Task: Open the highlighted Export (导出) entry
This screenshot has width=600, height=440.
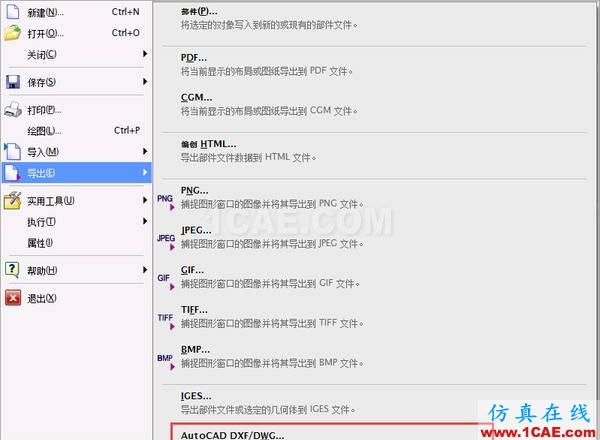Action: pyautogui.click(x=76, y=173)
